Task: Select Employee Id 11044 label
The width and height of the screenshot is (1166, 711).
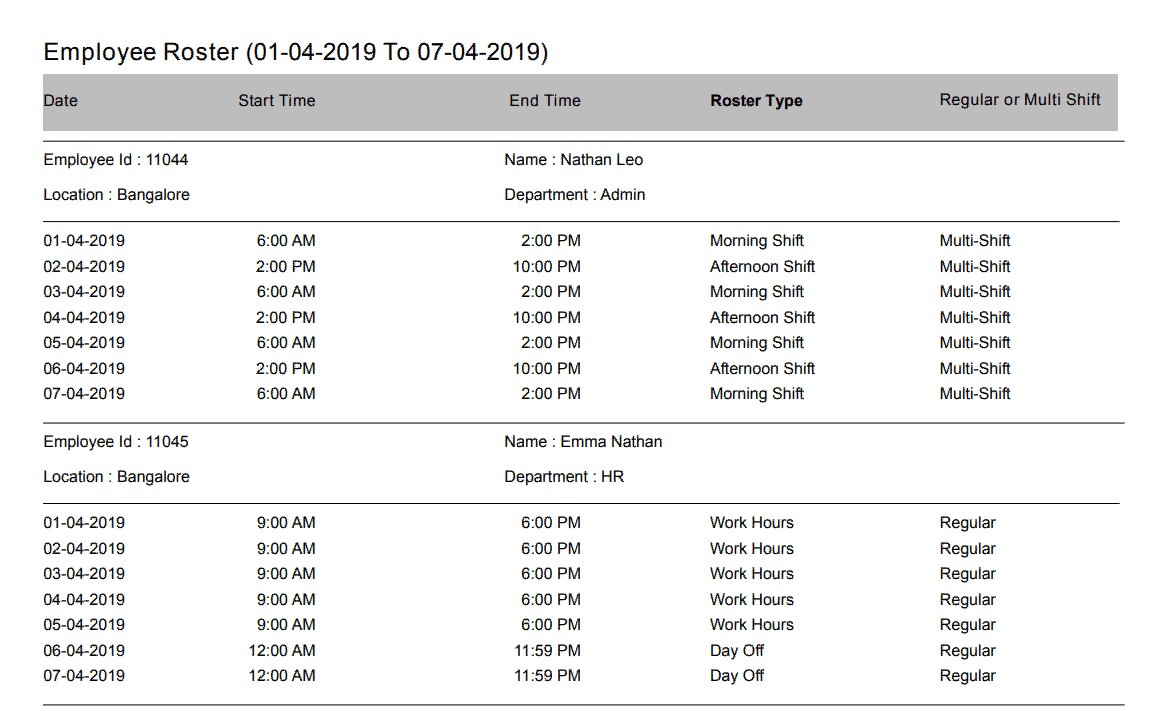Action: 116,160
